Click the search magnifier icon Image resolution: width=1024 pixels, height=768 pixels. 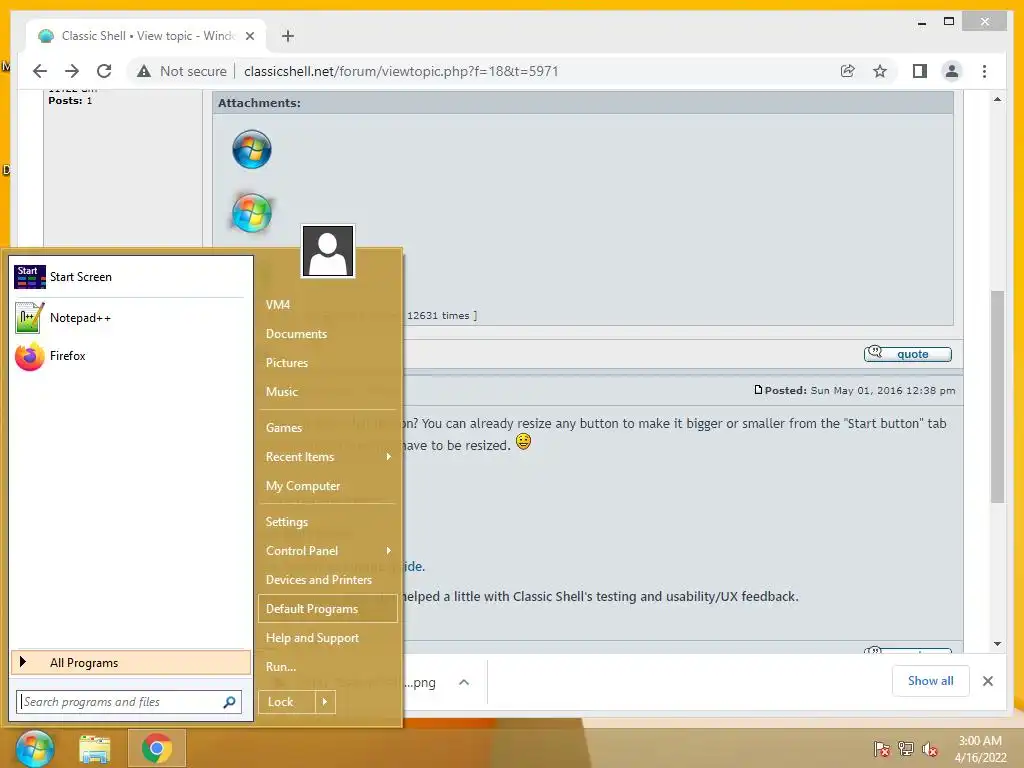[229, 702]
